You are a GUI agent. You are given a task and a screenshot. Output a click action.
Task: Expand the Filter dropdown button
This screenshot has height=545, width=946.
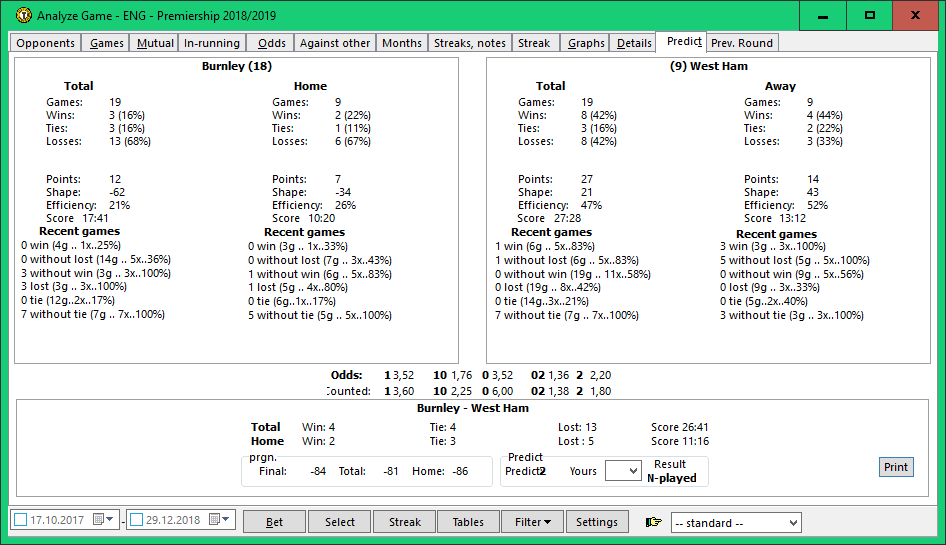tap(534, 522)
